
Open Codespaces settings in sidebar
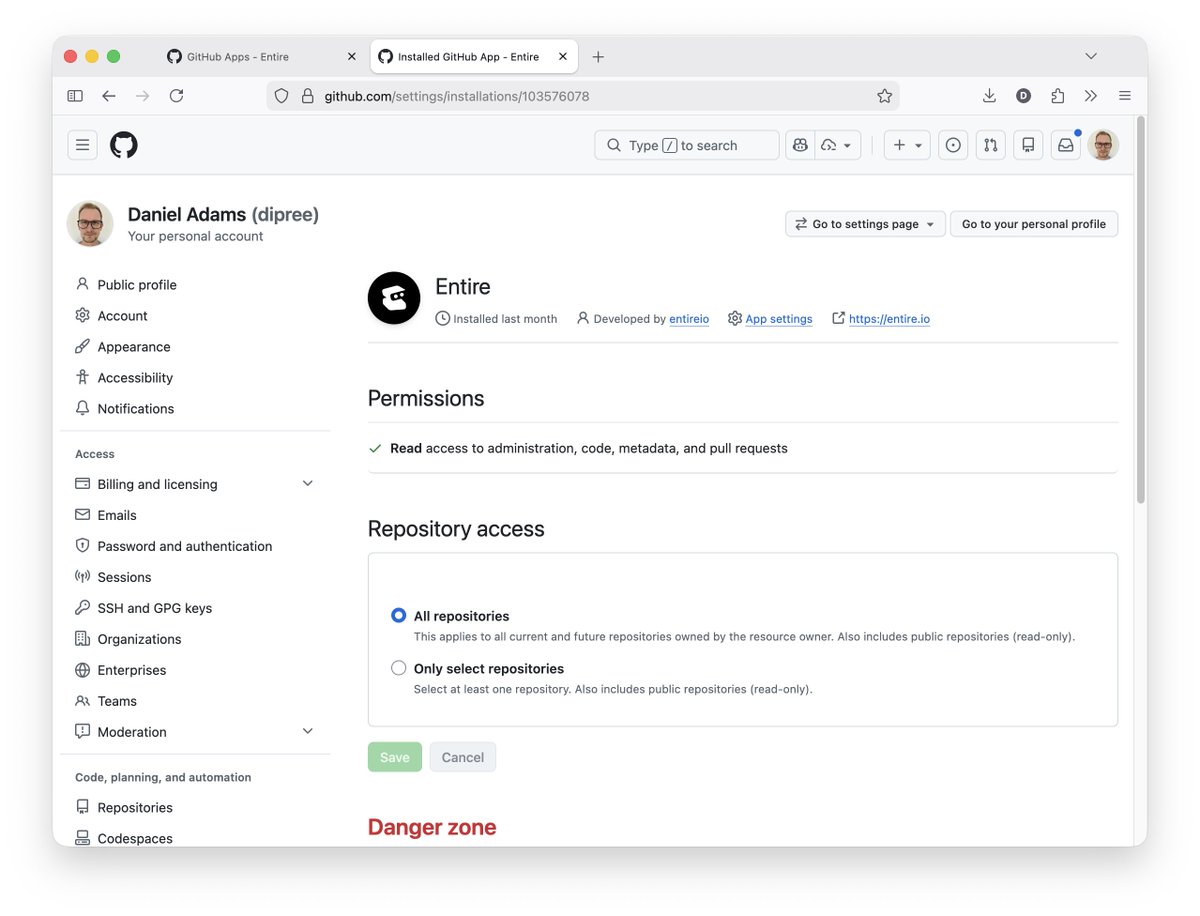pos(135,838)
